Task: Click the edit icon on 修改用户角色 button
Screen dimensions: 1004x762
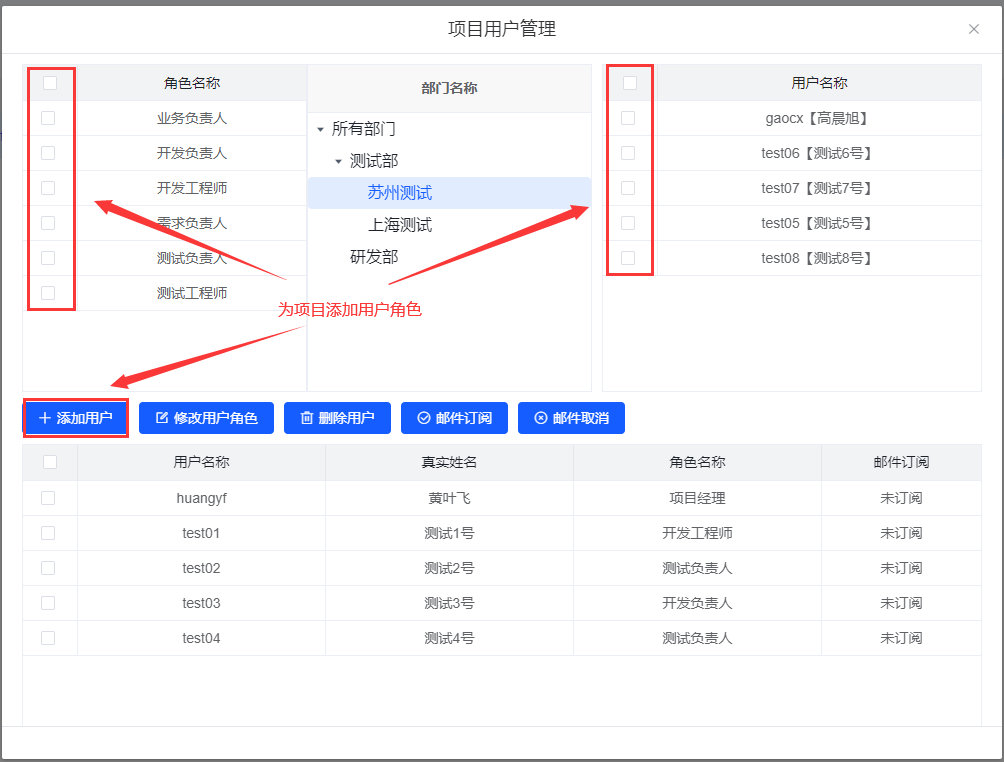Action: pyautogui.click(x=162, y=418)
